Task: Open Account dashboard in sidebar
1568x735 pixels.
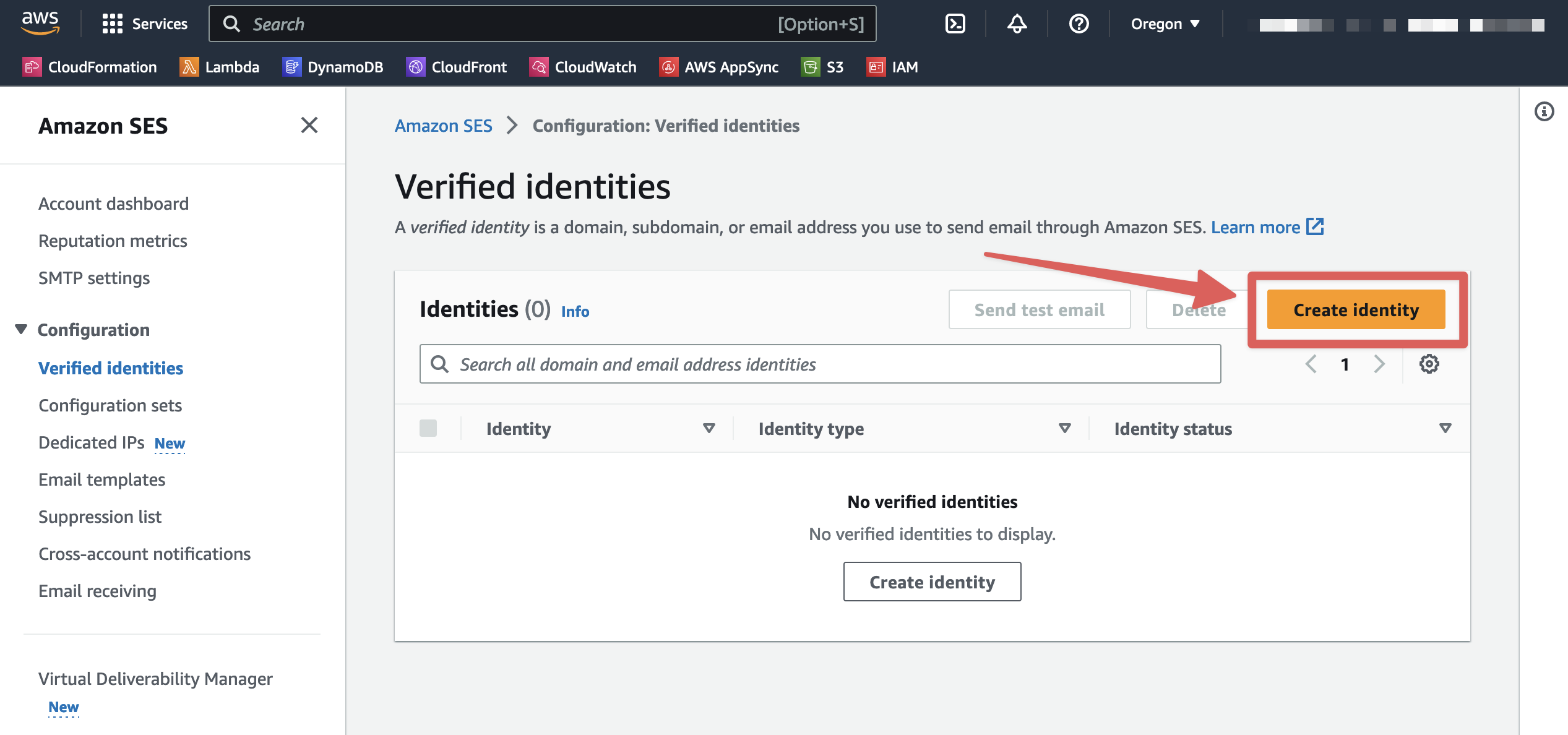Action: point(114,204)
